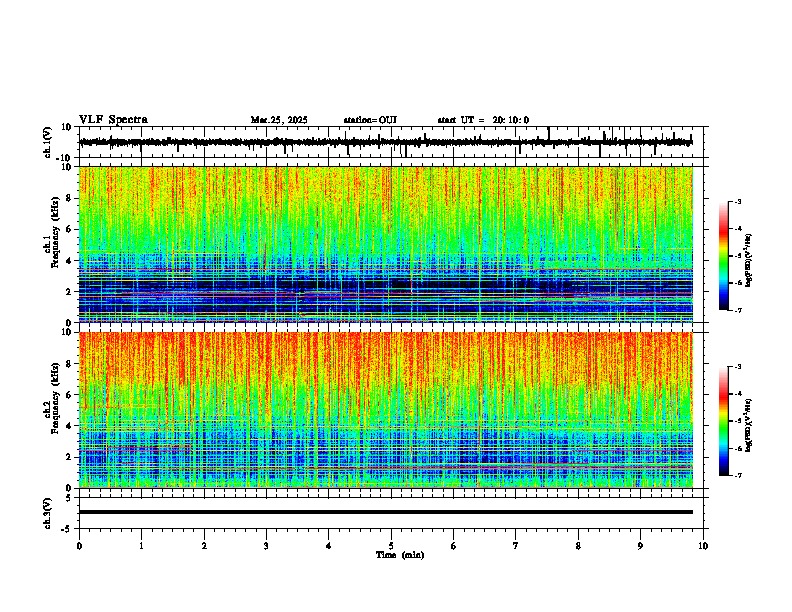Click time axis tick label "1"

(141, 546)
